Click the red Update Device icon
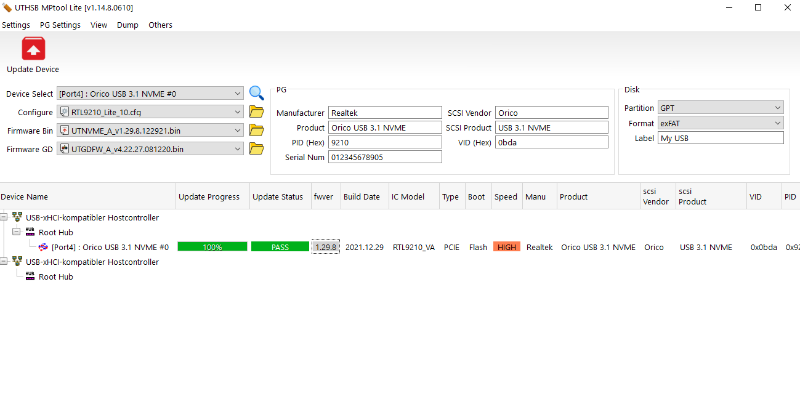The image size is (800, 398). [33, 49]
